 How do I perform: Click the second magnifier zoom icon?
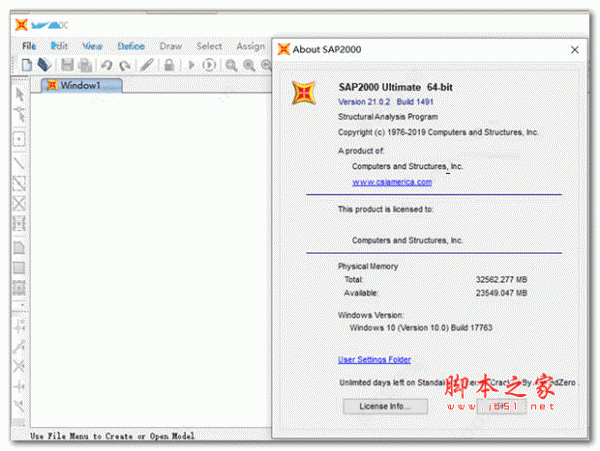coord(249,65)
